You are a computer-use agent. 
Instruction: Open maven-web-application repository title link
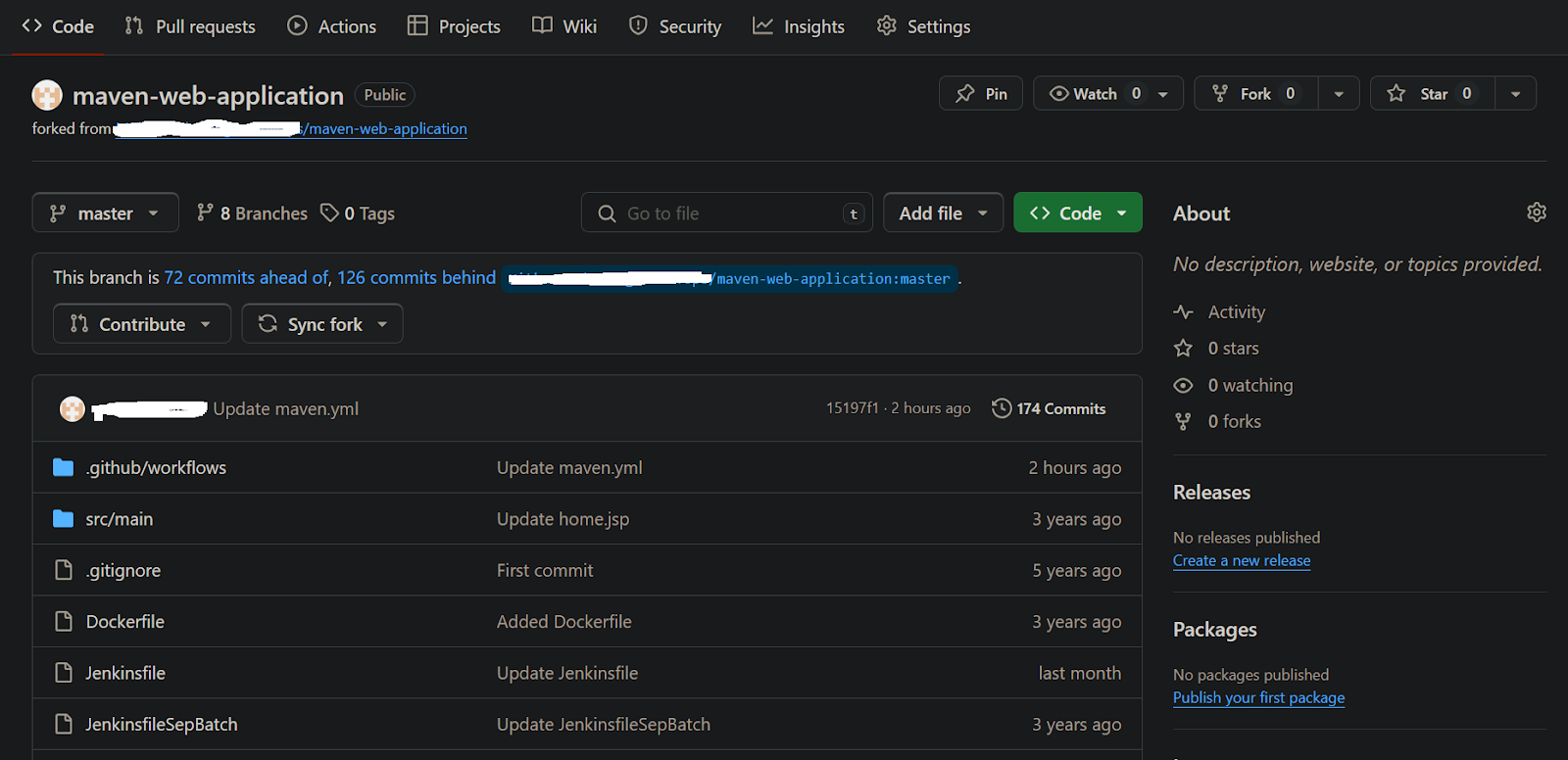click(208, 95)
